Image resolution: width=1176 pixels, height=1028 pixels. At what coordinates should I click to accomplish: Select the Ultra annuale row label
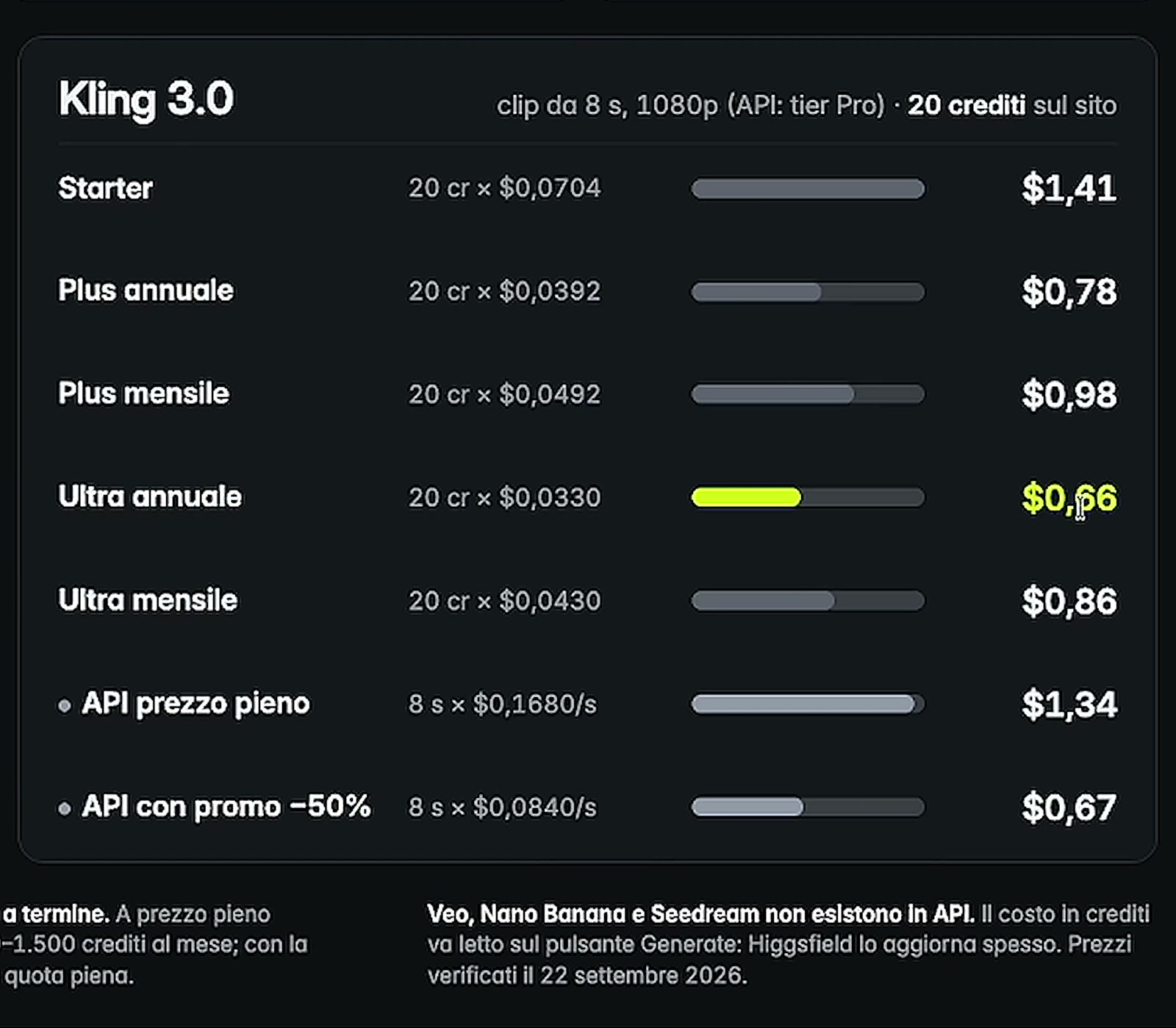click(x=150, y=496)
